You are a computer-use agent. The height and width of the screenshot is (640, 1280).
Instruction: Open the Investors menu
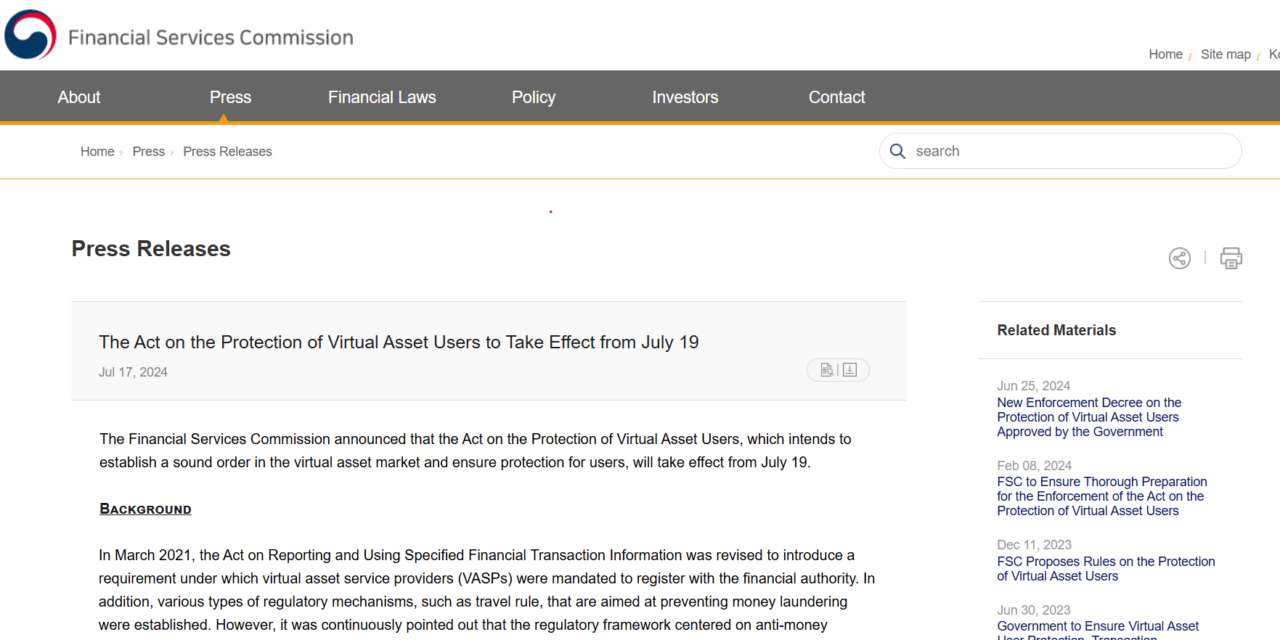(x=685, y=97)
